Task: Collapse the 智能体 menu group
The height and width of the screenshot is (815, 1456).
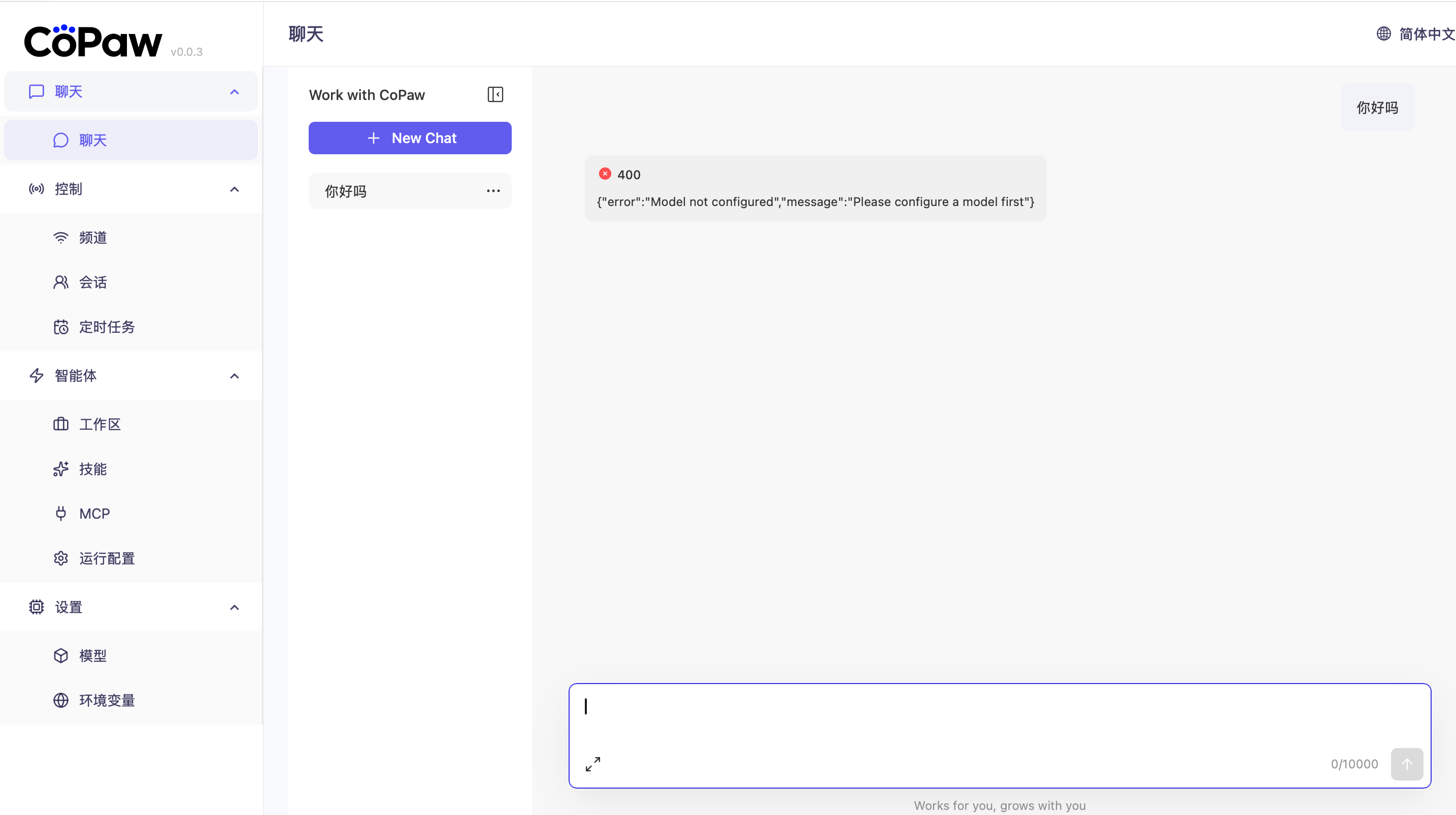Action: click(235, 376)
